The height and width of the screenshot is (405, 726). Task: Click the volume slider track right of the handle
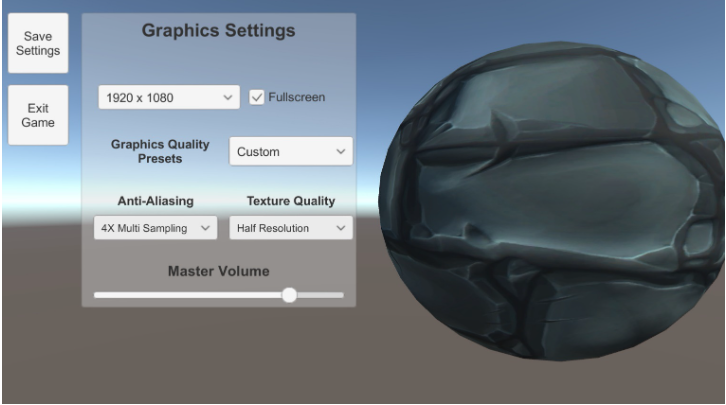(320, 295)
